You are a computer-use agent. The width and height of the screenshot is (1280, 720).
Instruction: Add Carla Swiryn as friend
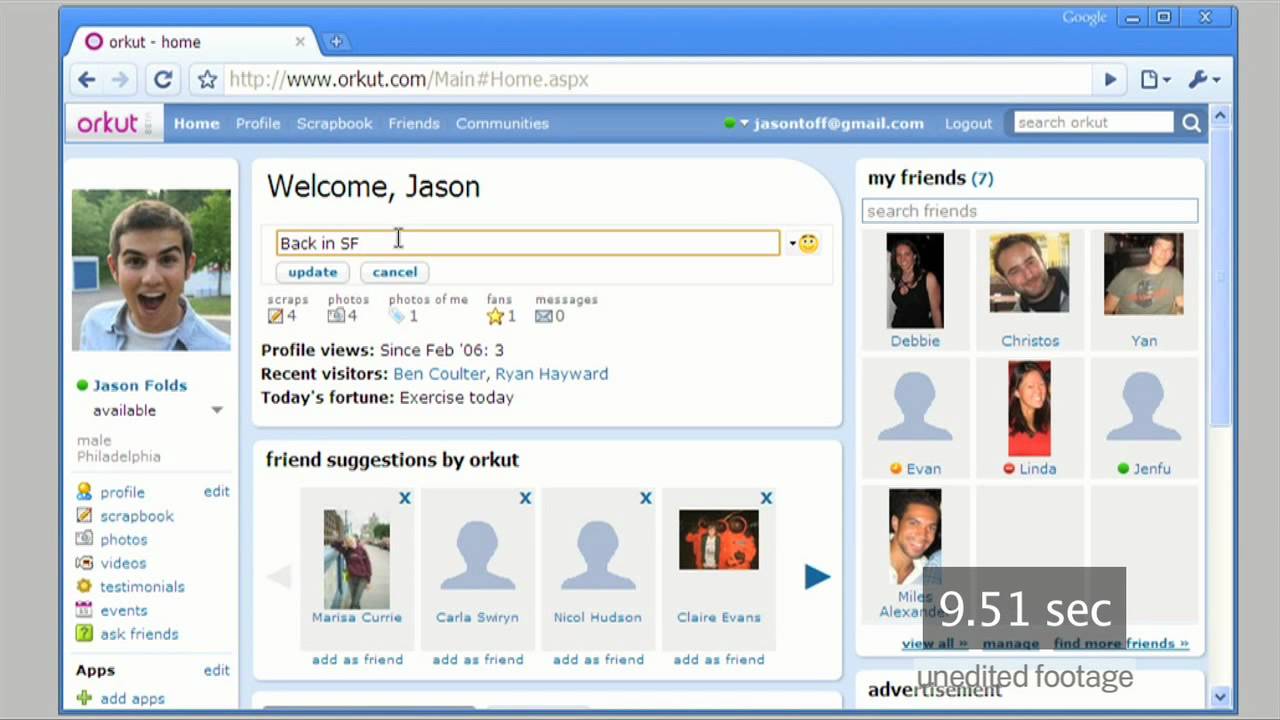478,660
